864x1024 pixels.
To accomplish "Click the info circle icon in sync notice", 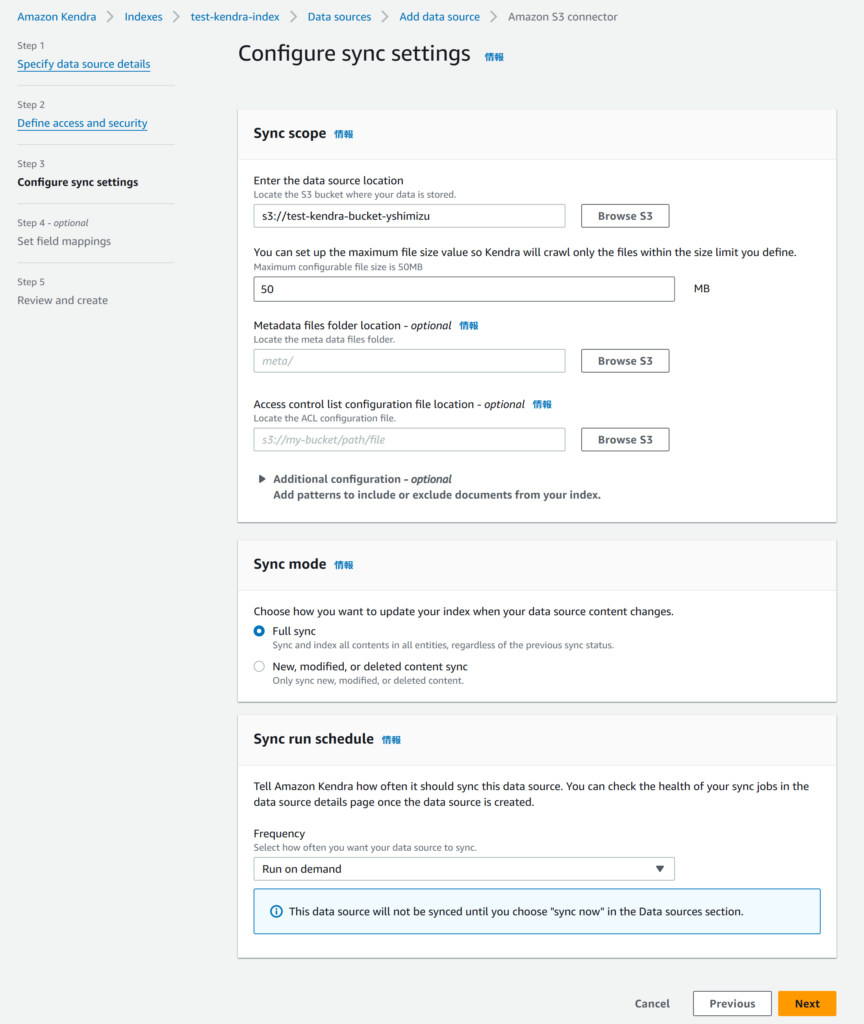I will [x=276, y=911].
